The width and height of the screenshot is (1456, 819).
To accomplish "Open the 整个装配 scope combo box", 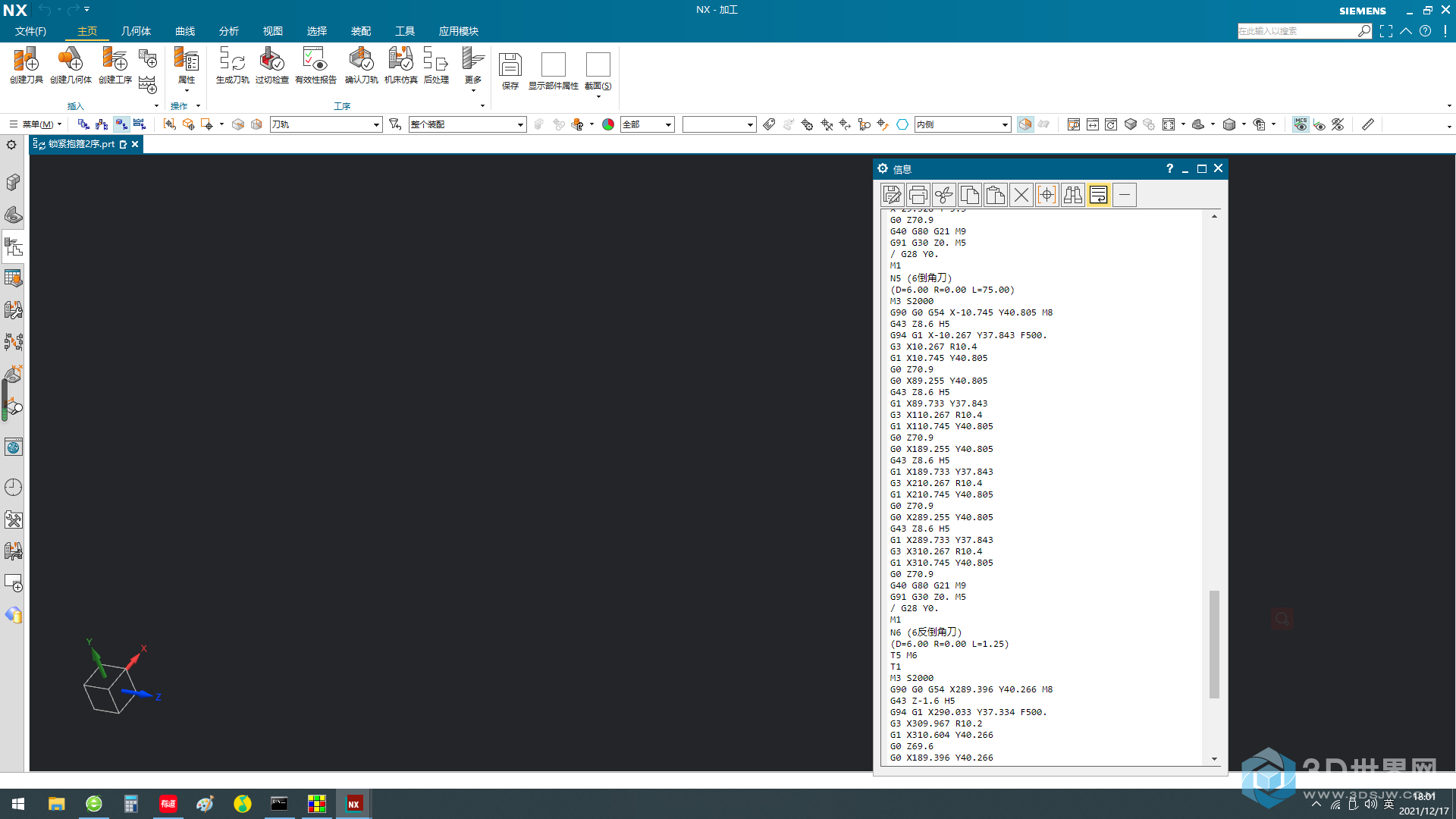I will (x=468, y=124).
